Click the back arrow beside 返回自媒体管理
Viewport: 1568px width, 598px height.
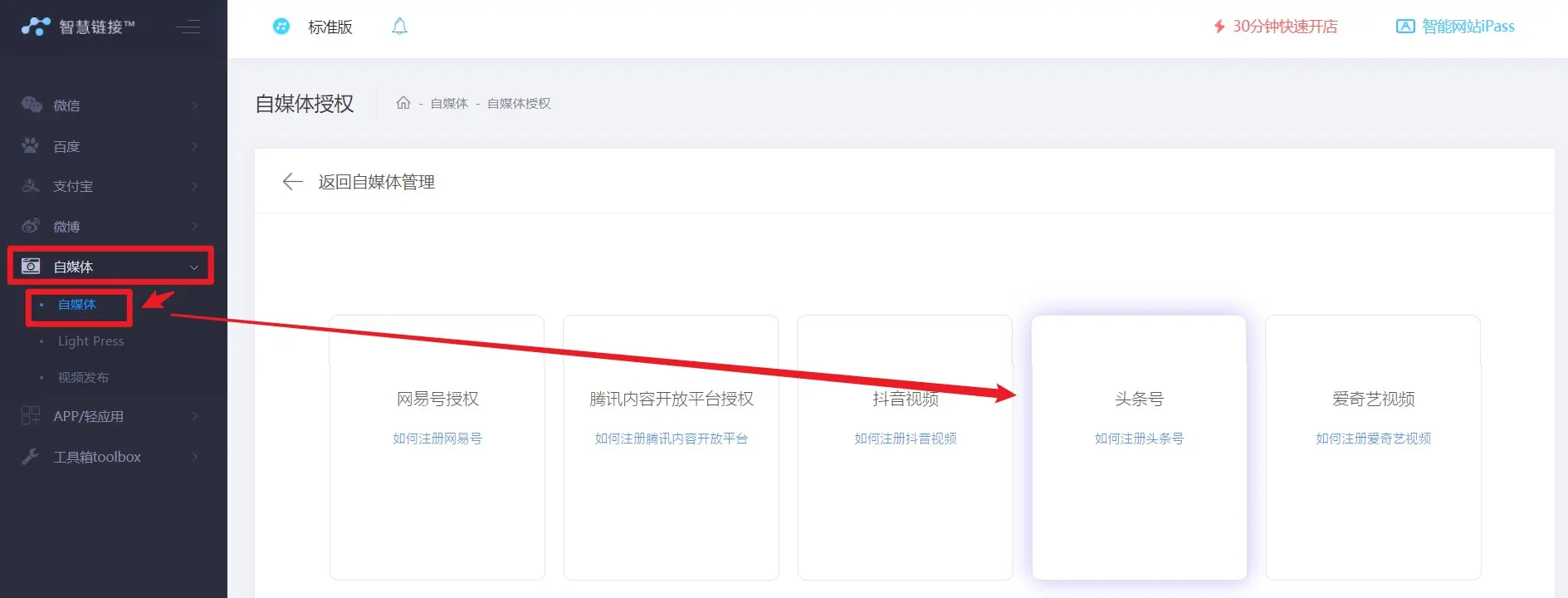(292, 182)
